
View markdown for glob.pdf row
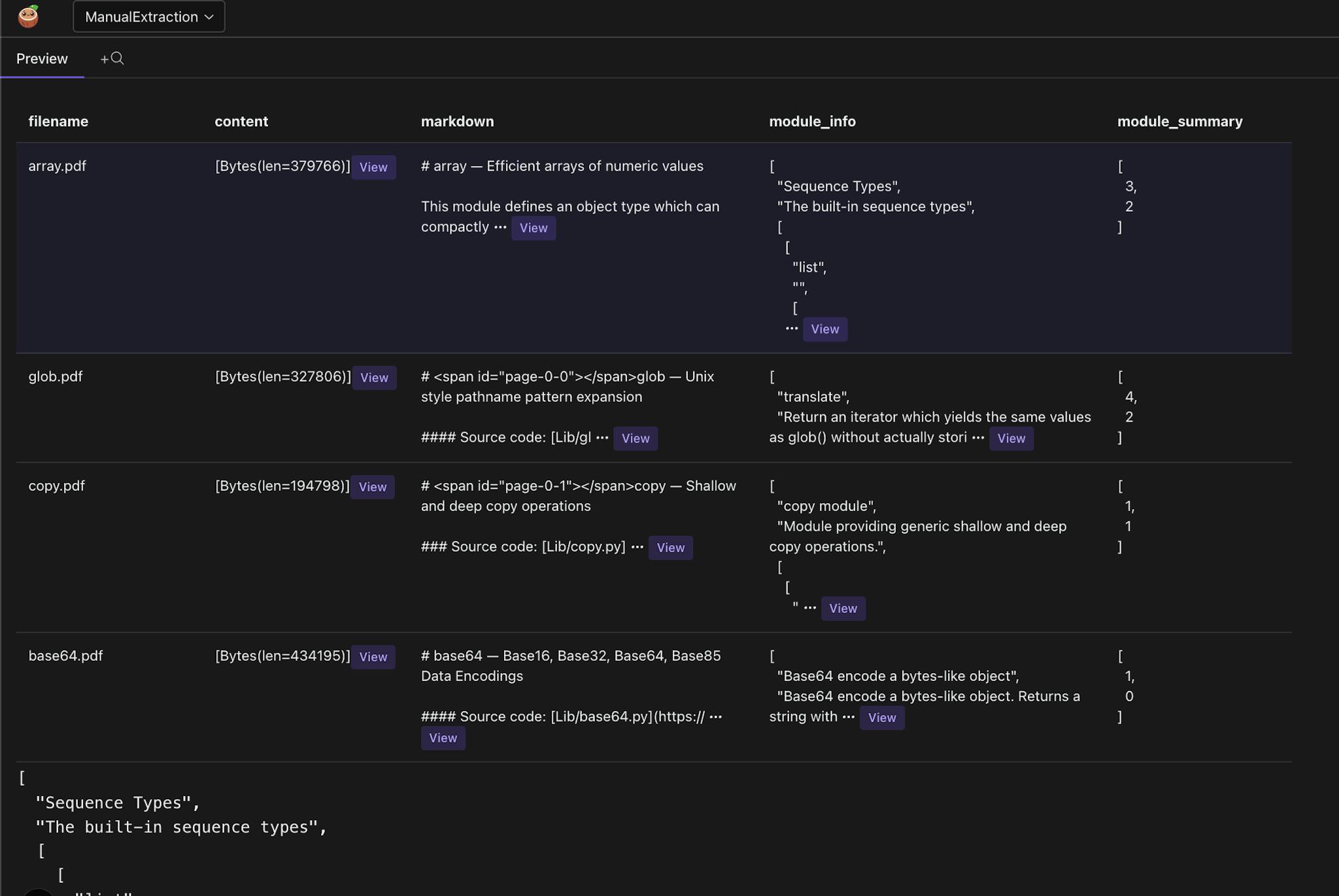coord(635,439)
